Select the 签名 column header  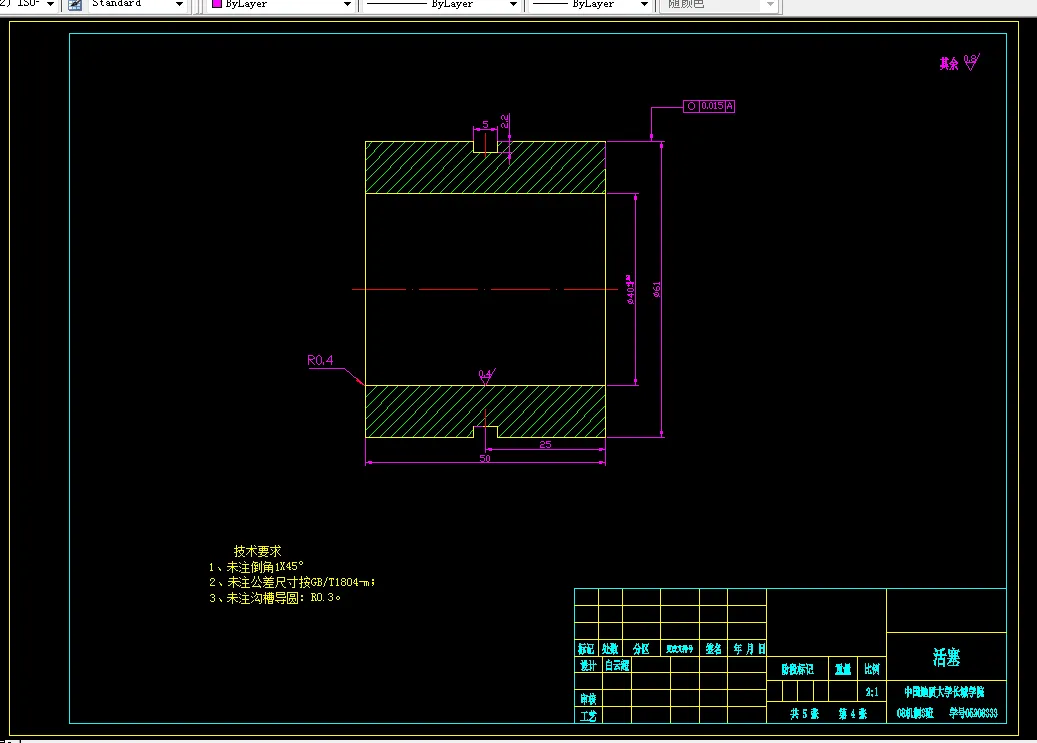point(714,649)
